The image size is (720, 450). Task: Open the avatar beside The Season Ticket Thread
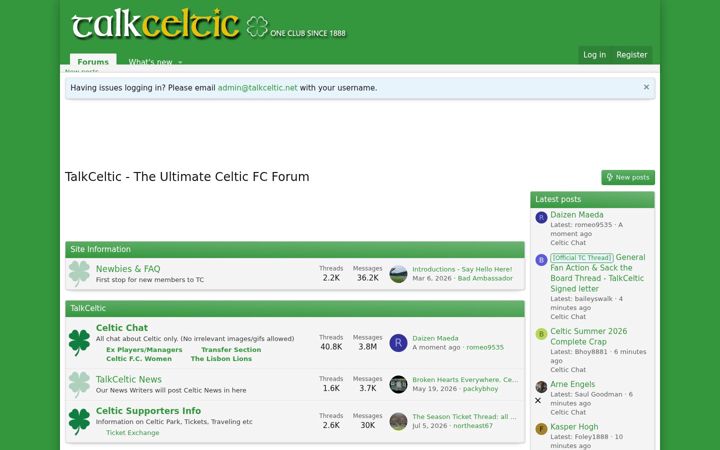pyautogui.click(x=398, y=421)
